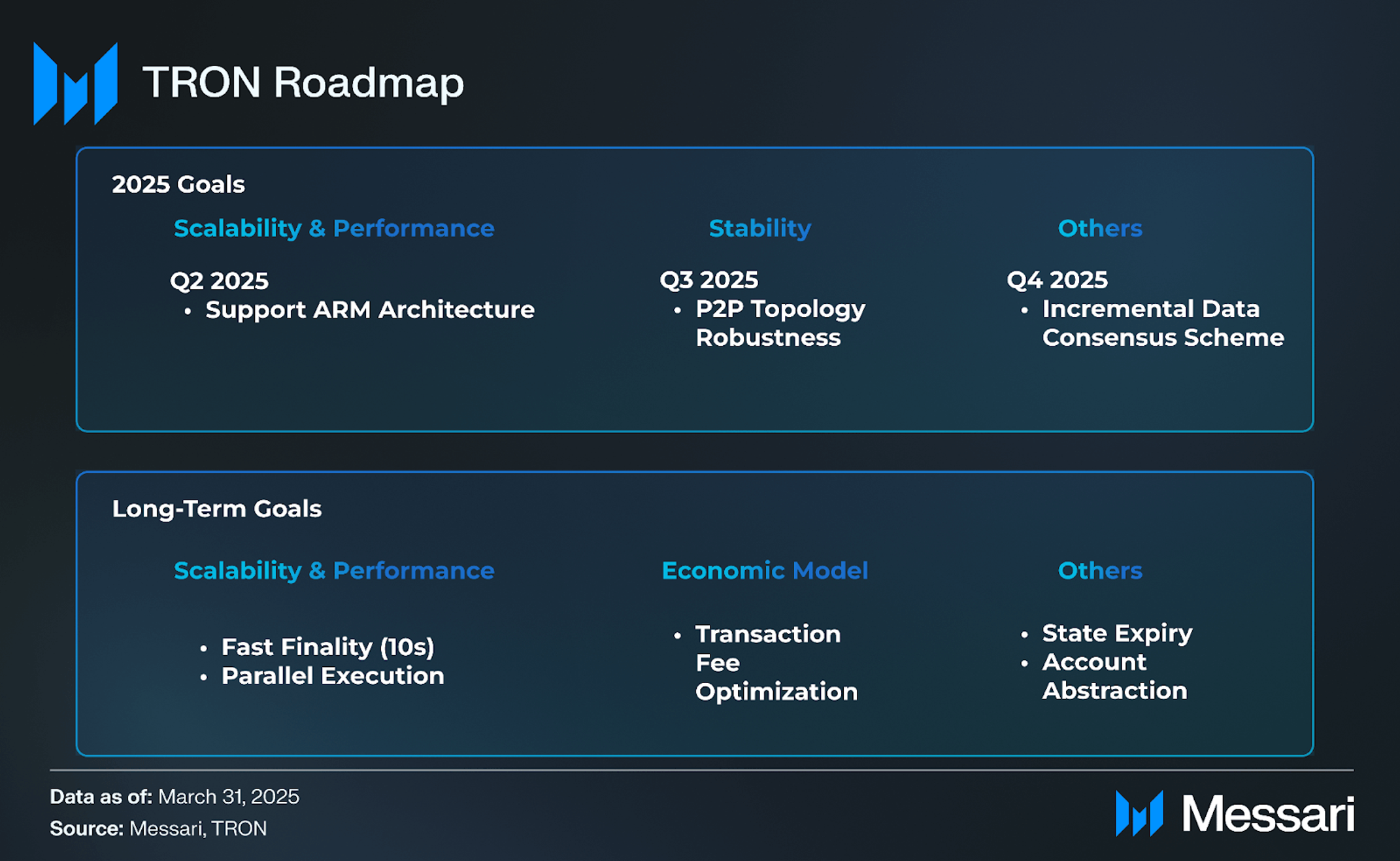The width and height of the screenshot is (1400, 861).
Task: Select Scalability & Performance under 2025 Goals
Action: [x=334, y=228]
